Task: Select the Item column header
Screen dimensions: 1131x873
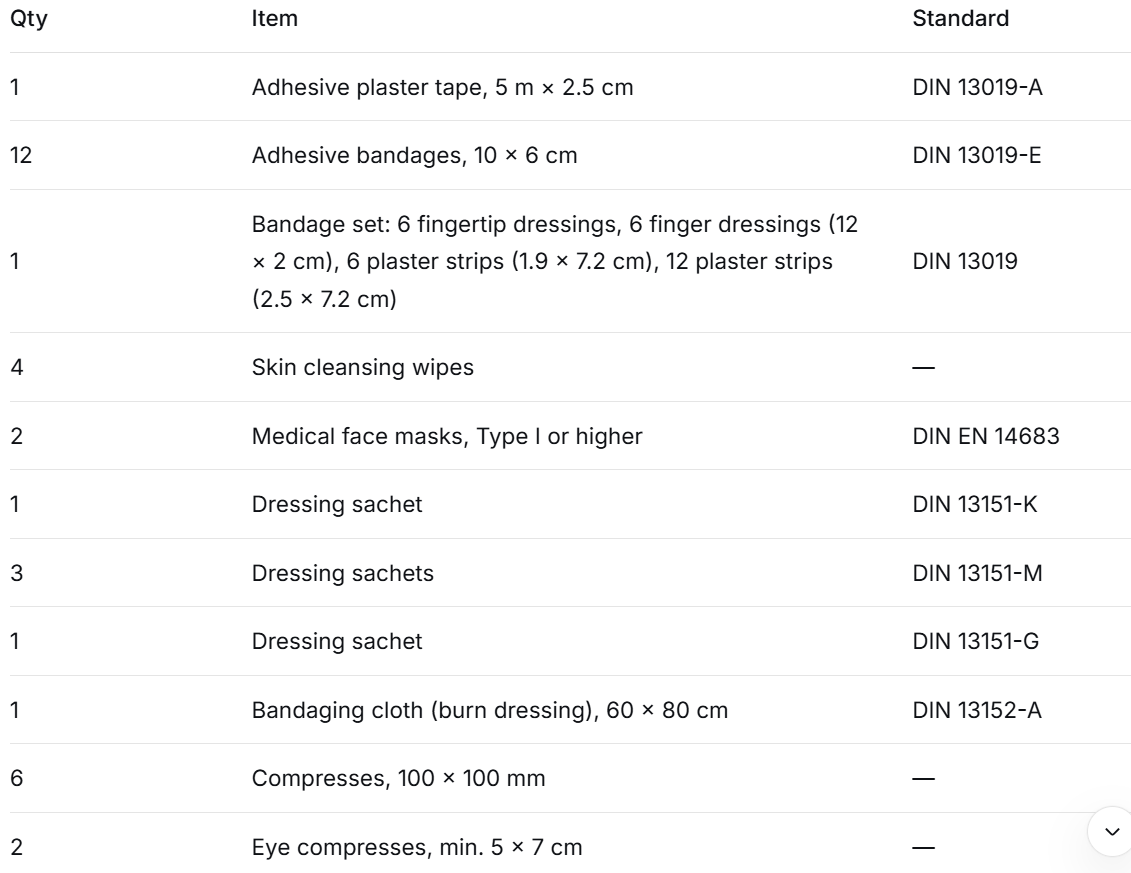Action: (x=274, y=19)
